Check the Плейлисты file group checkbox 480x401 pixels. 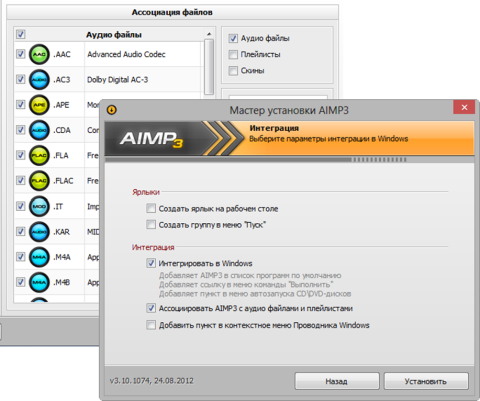(233, 54)
